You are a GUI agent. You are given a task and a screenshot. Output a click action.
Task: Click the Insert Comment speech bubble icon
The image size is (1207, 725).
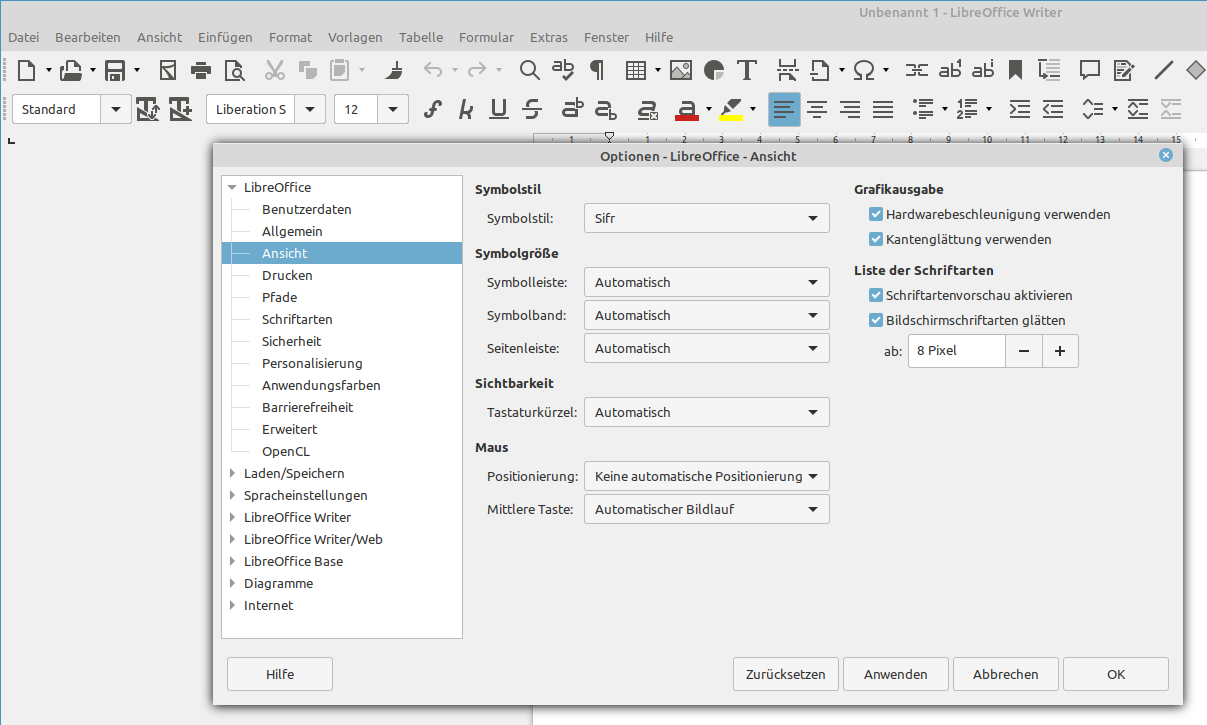(x=1090, y=70)
